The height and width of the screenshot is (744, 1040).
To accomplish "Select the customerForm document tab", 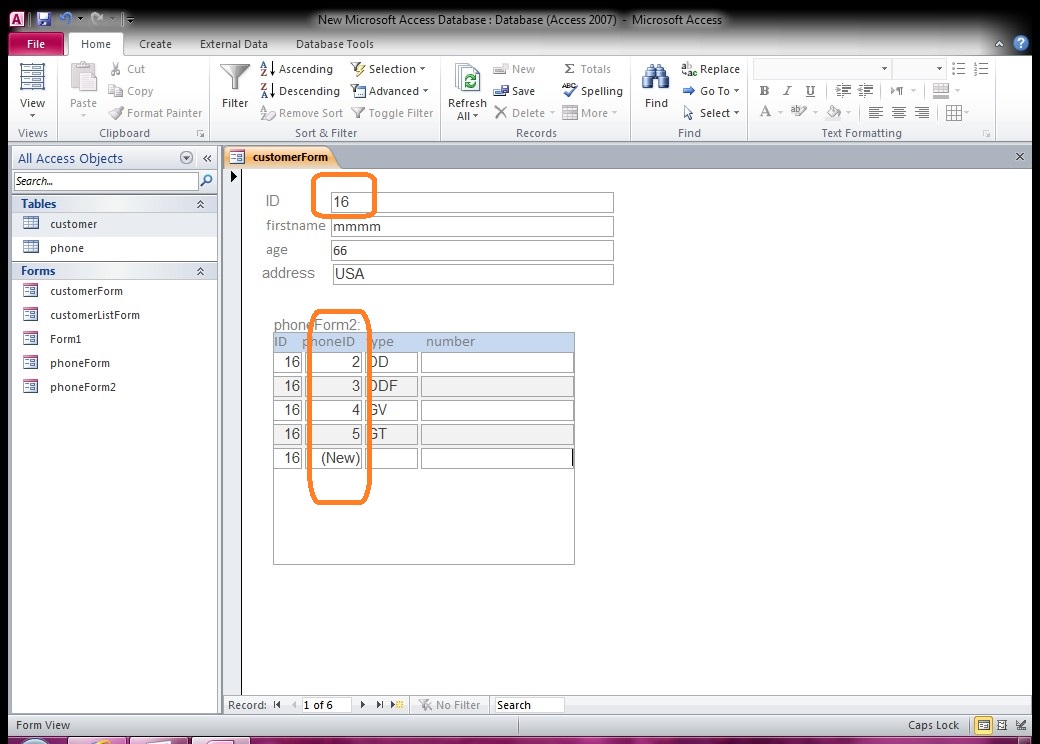I will tap(280, 157).
